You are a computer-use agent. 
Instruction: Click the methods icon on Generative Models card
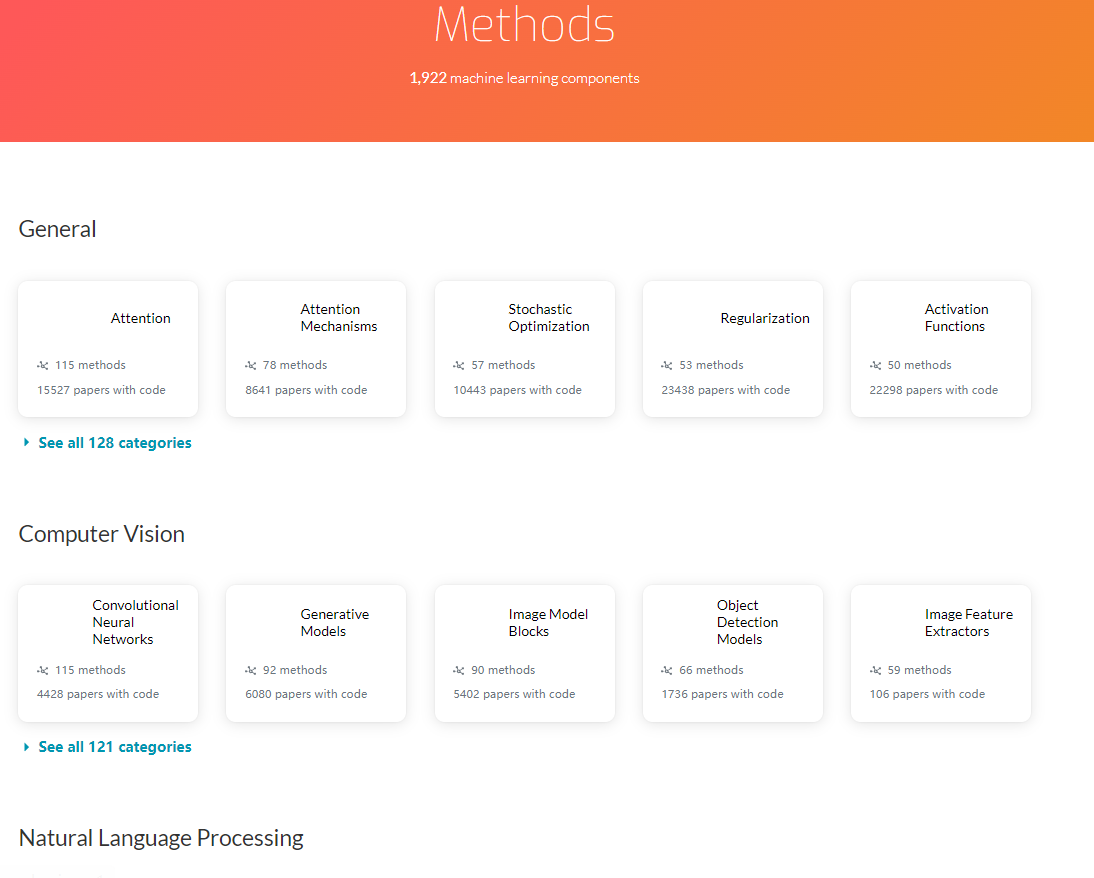pyautogui.click(x=249, y=669)
